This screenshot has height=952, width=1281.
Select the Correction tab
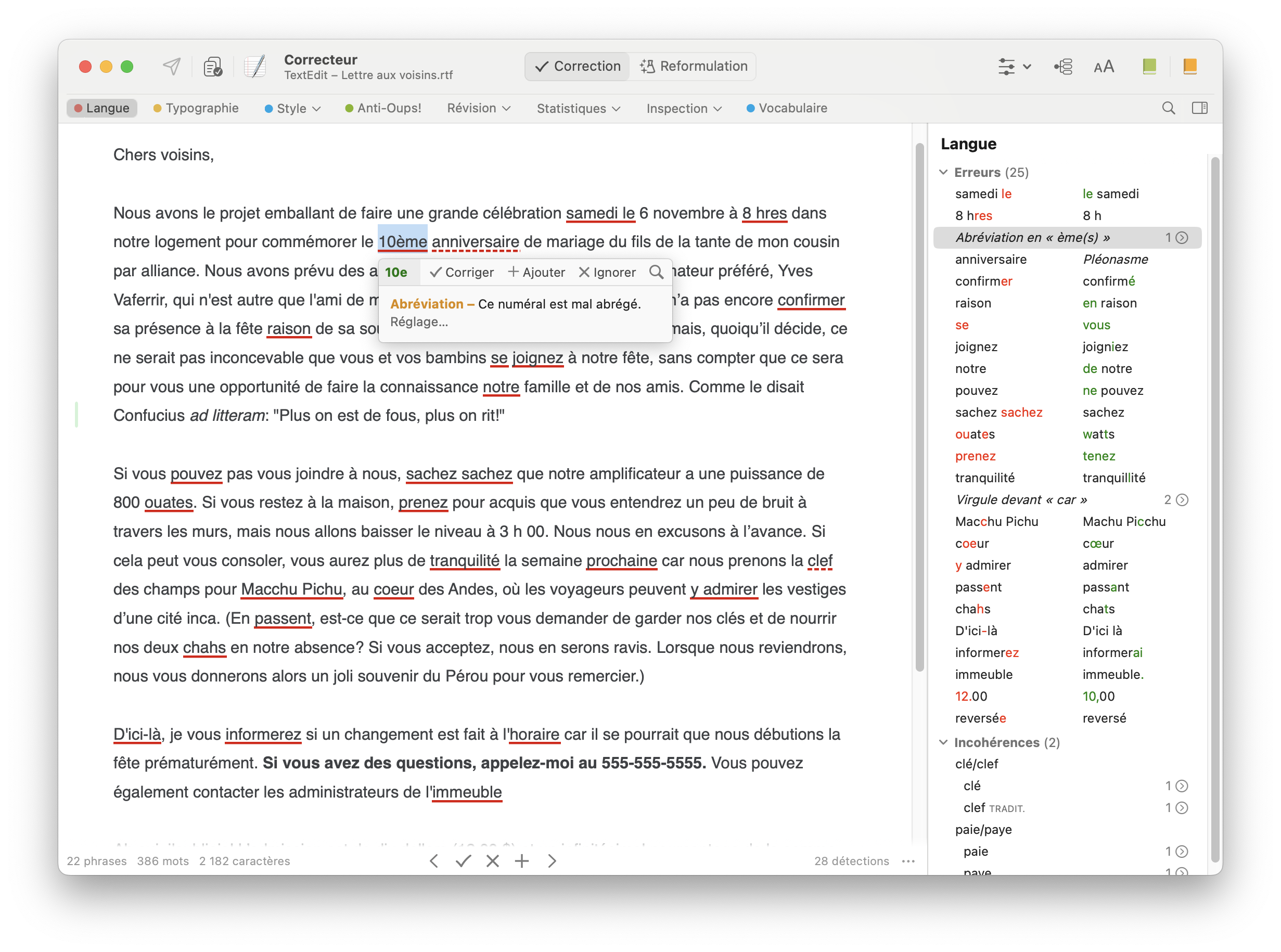[x=578, y=66]
